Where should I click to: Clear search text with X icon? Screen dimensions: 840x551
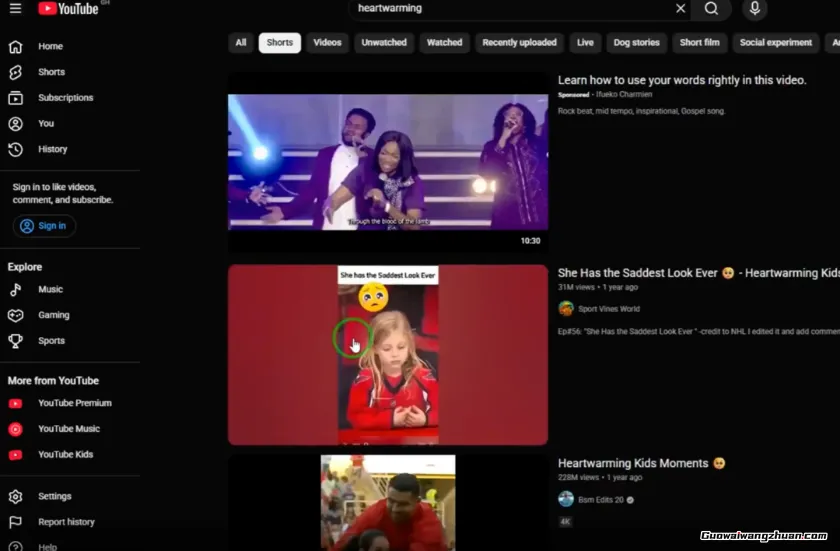point(680,8)
